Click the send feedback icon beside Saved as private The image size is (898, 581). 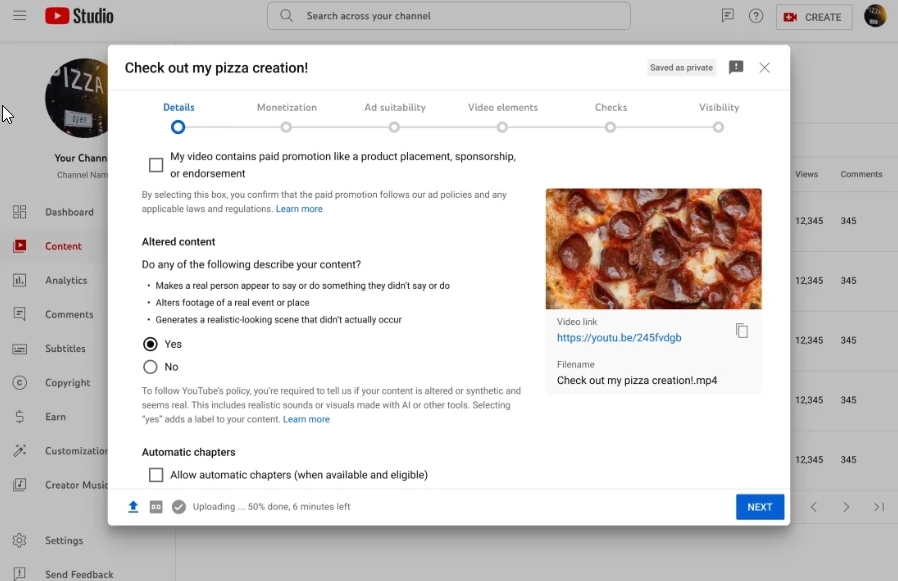736,68
